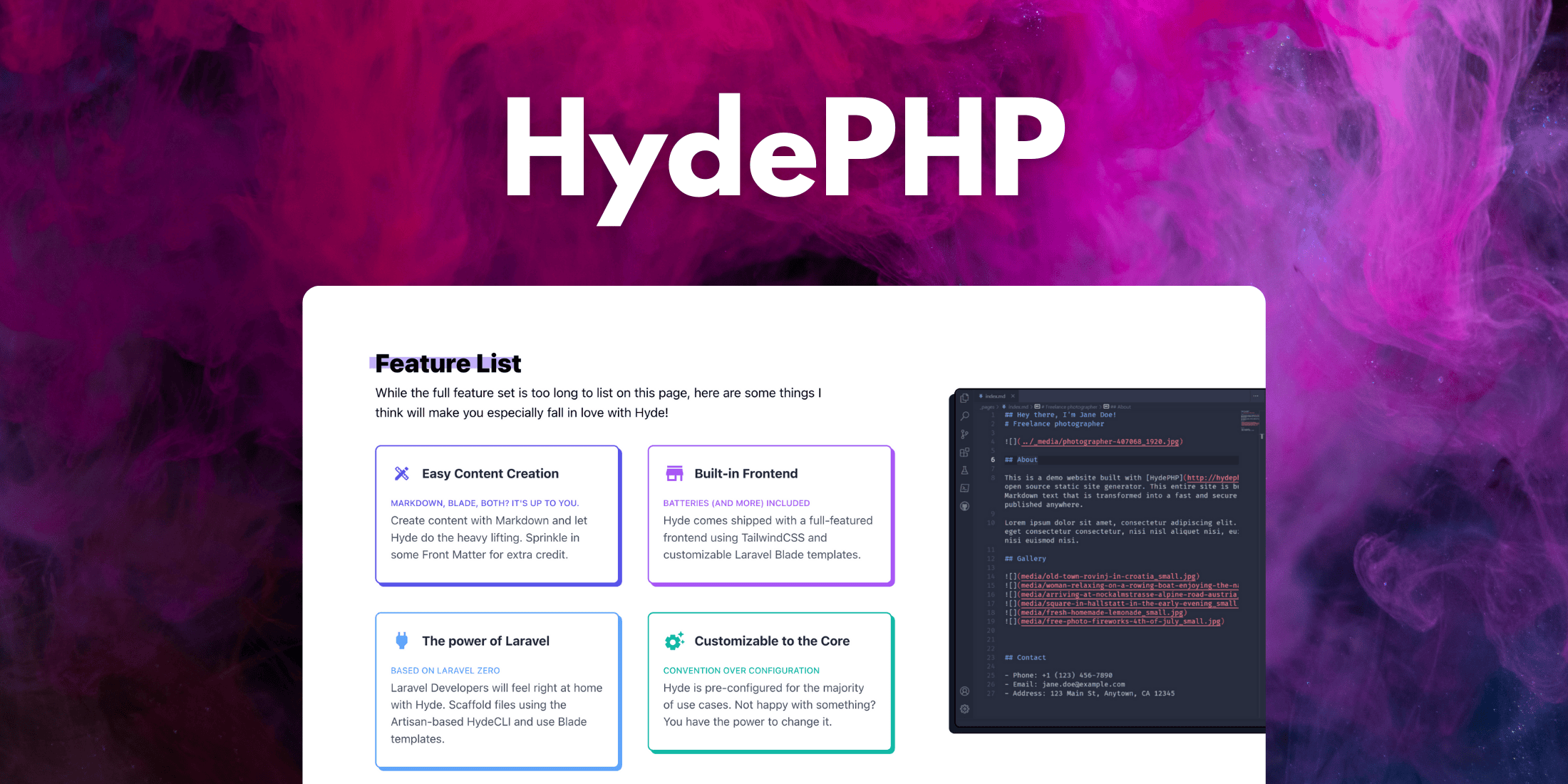Click the free-photo-fireworks-4th-of-july_small.jpg link
This screenshot has width=1568, height=784.
pos(1120,621)
